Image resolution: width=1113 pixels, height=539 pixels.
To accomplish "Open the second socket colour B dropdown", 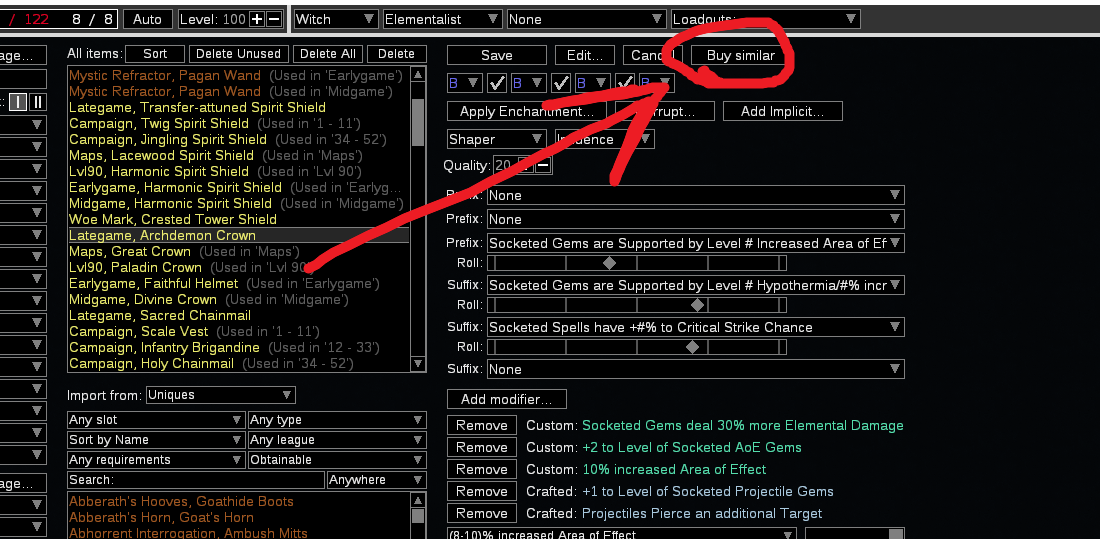I will pyautogui.click(x=529, y=83).
